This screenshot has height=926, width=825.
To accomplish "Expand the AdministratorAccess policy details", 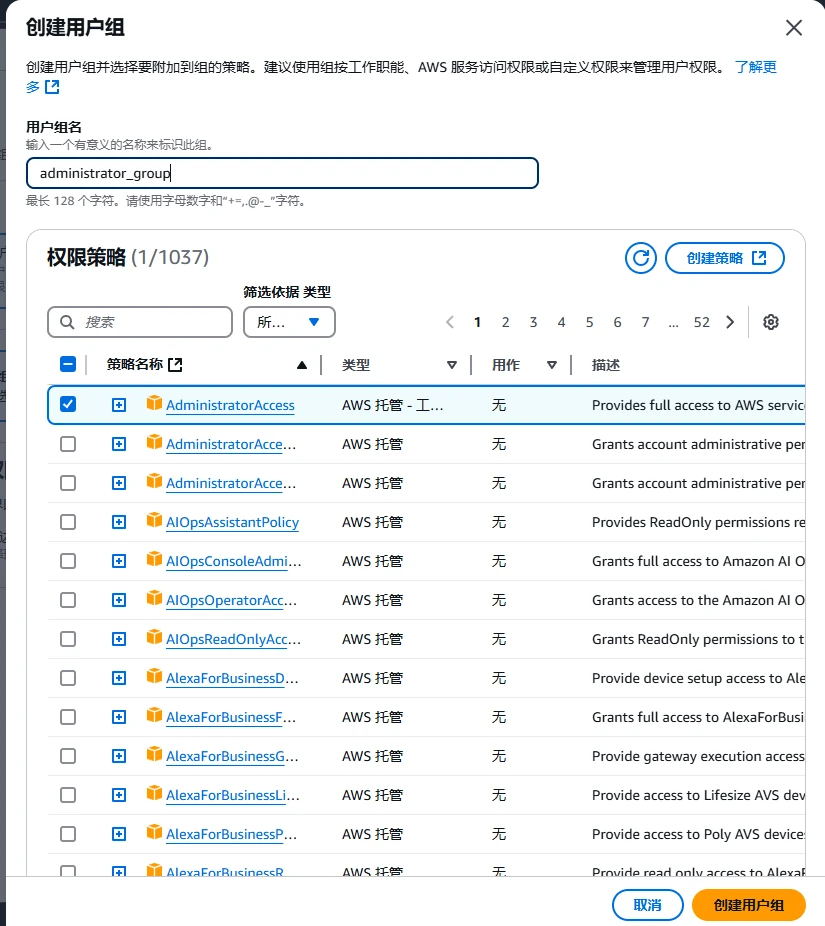I will pyautogui.click(x=119, y=405).
